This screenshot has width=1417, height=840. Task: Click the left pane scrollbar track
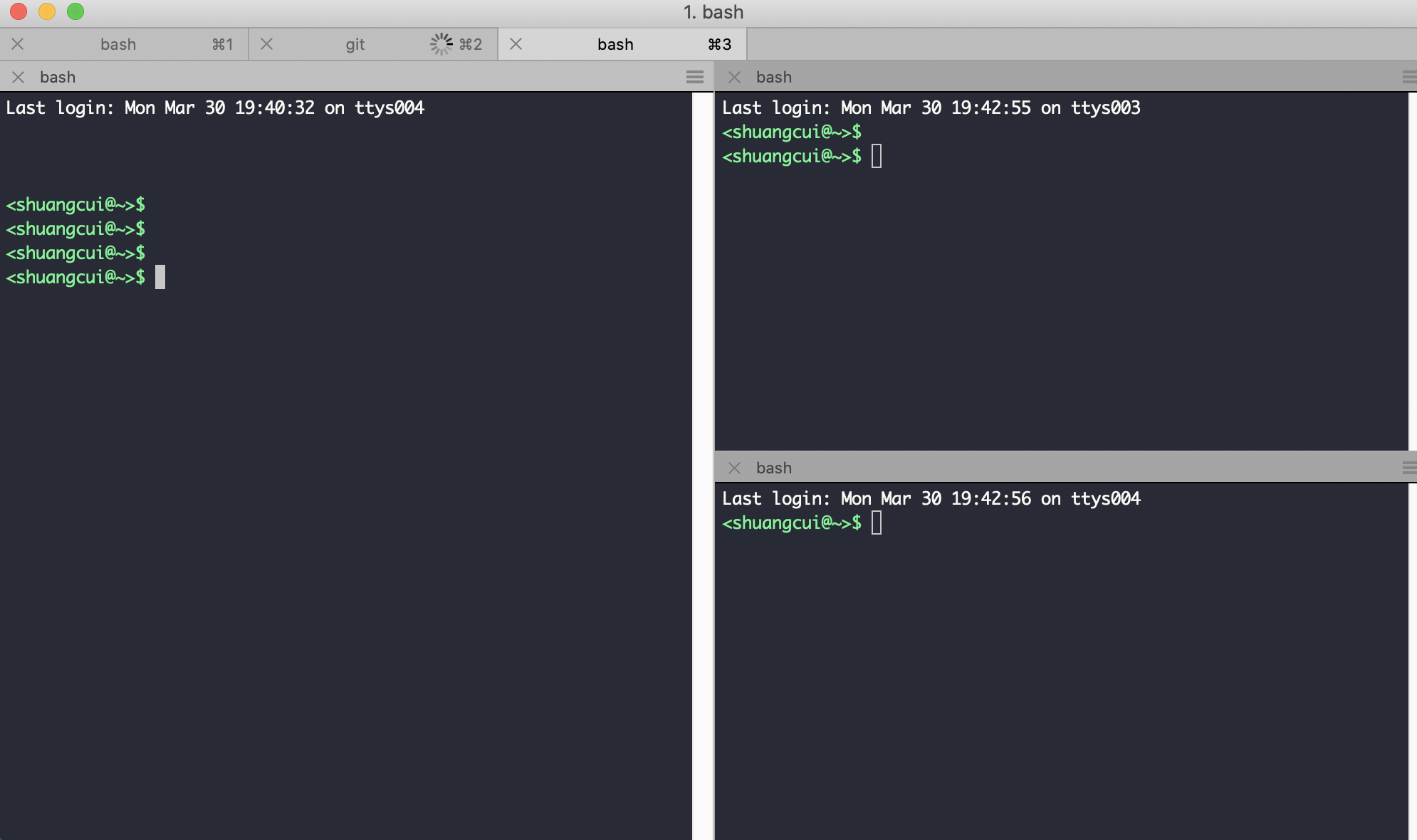click(703, 463)
